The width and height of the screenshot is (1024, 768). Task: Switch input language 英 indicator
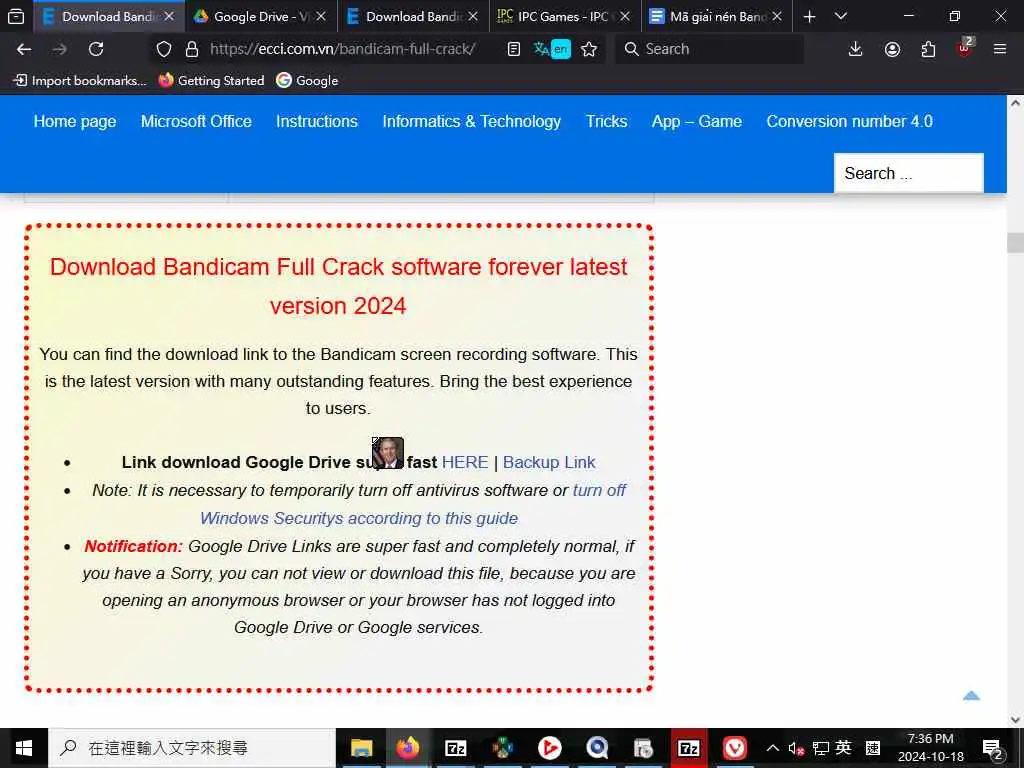pyautogui.click(x=843, y=748)
